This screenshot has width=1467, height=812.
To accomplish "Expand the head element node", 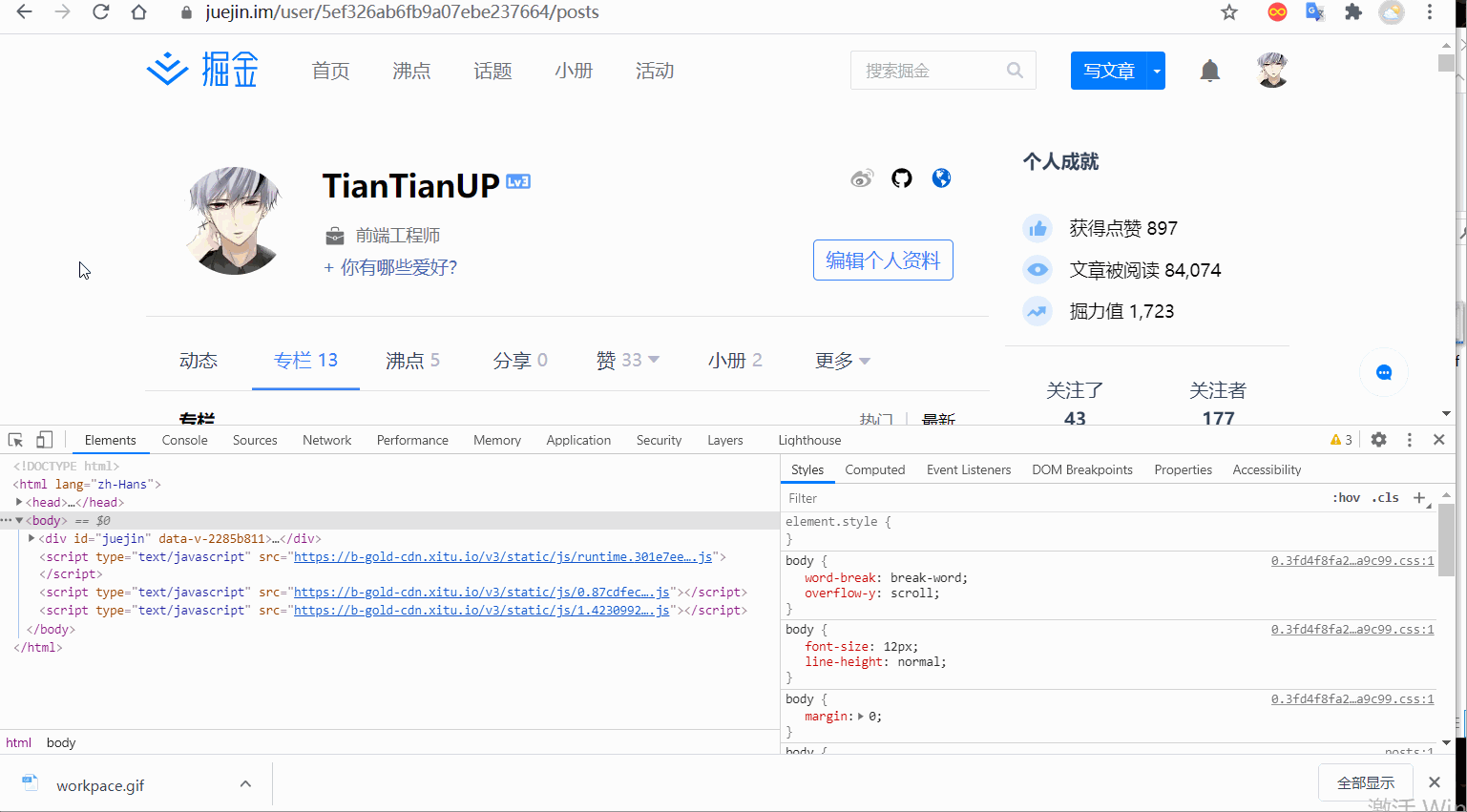I will point(18,502).
